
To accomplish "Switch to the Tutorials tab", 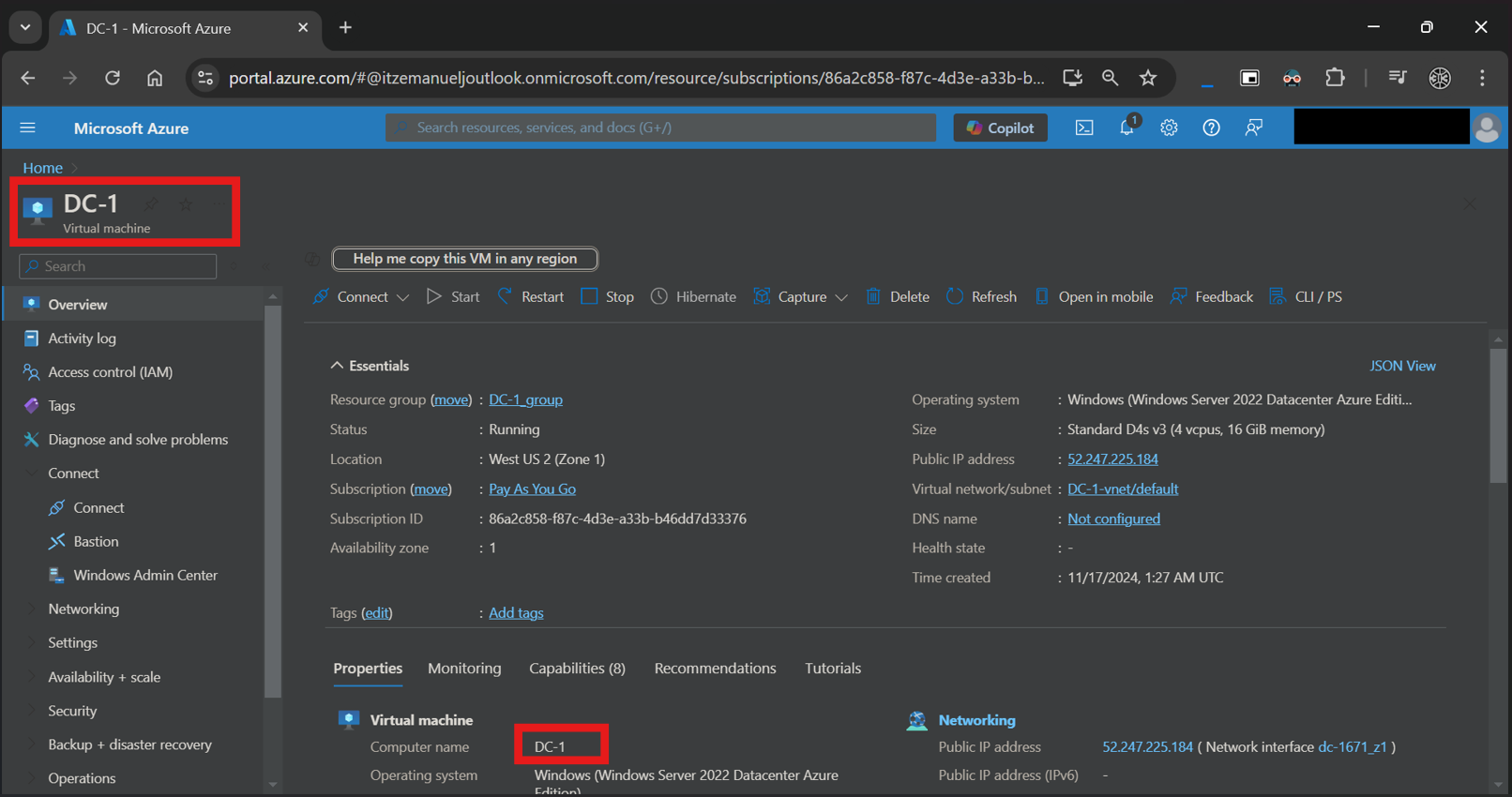I will pyautogui.click(x=833, y=669).
